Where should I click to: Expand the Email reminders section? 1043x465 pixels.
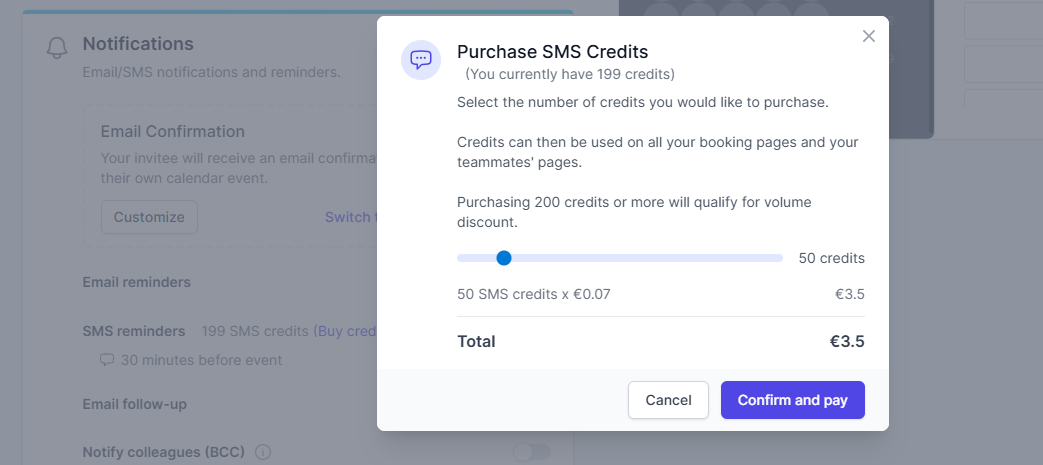click(136, 282)
